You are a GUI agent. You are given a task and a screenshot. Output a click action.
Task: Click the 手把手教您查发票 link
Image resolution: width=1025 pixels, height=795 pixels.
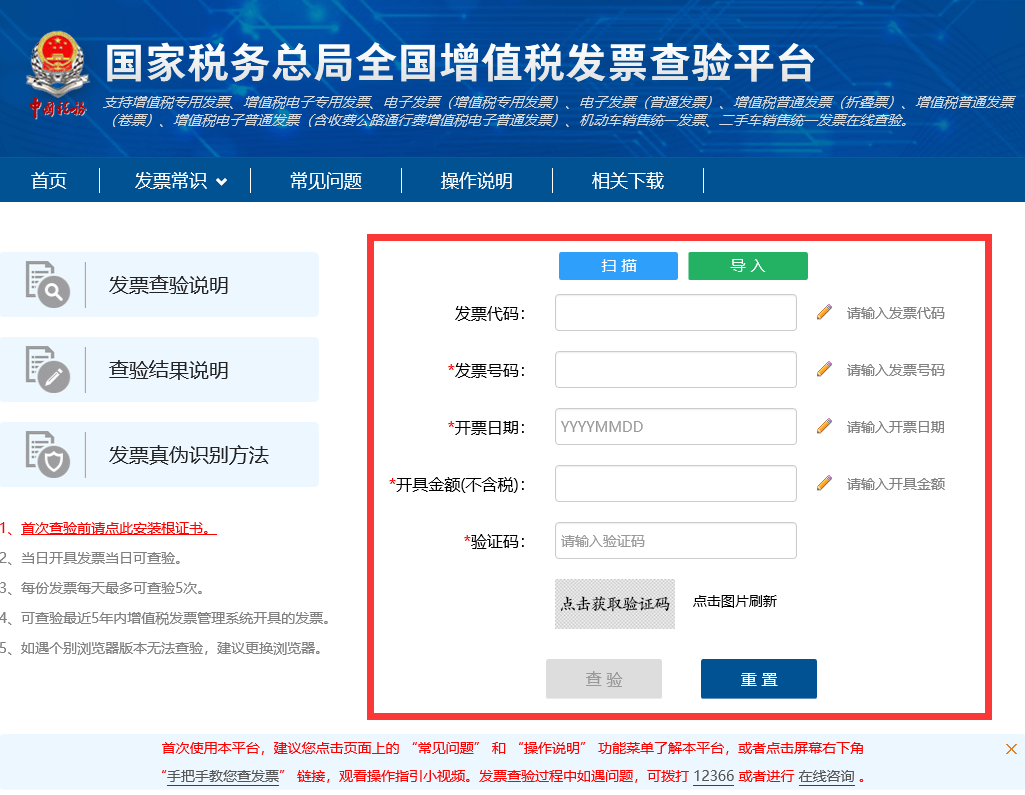(223, 776)
